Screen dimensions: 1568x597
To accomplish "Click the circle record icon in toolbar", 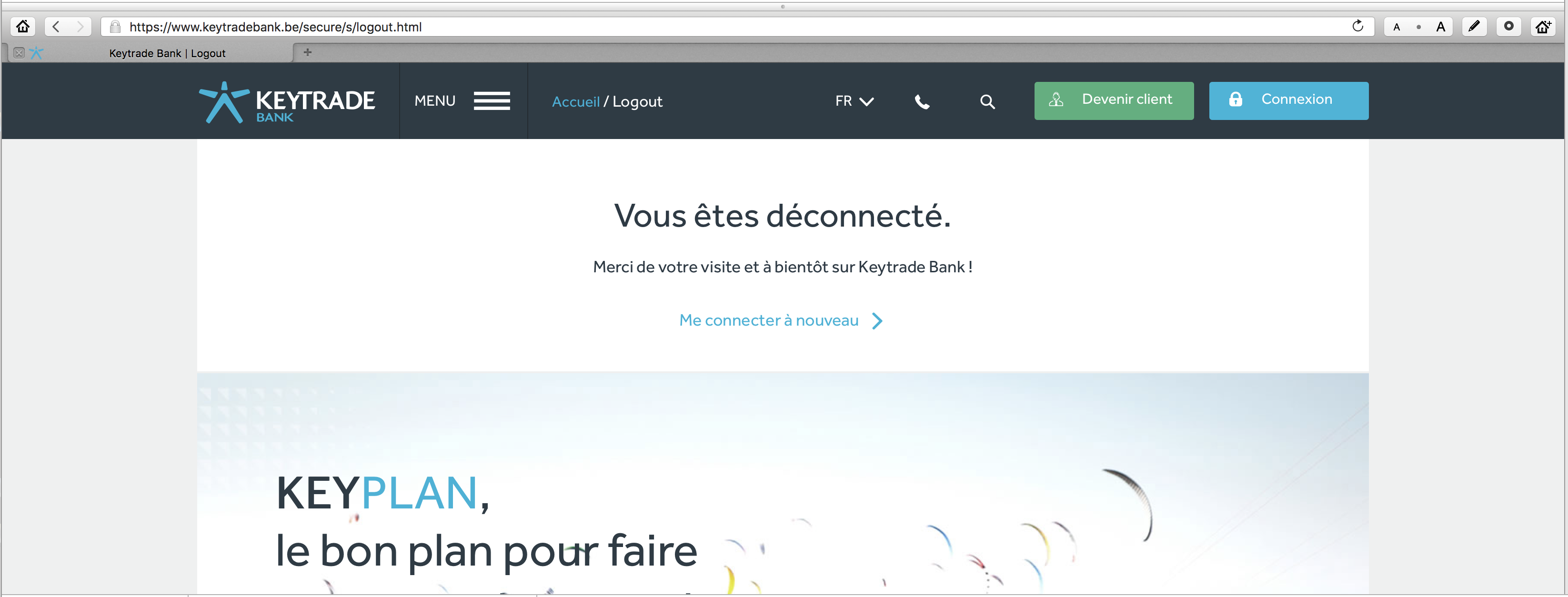I will point(1508,26).
